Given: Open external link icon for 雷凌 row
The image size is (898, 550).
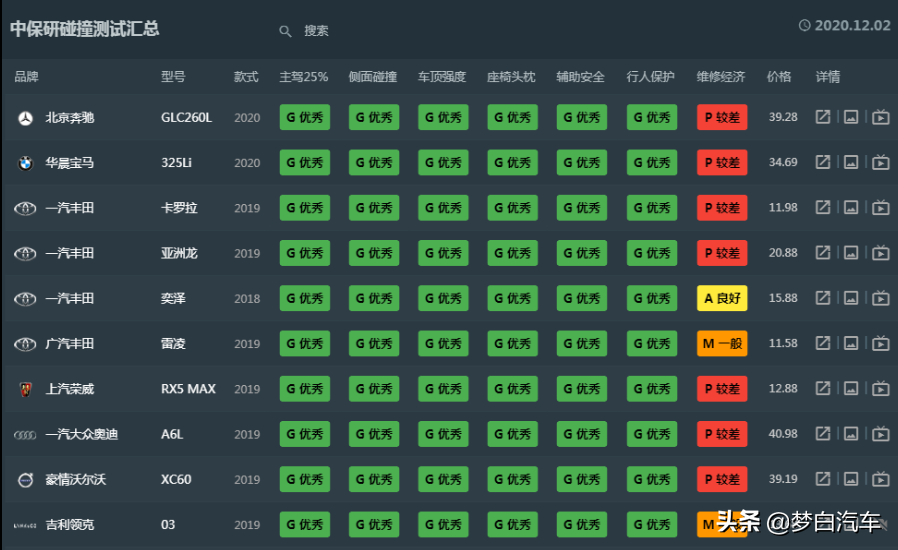Looking at the screenshot, I should click(x=823, y=343).
